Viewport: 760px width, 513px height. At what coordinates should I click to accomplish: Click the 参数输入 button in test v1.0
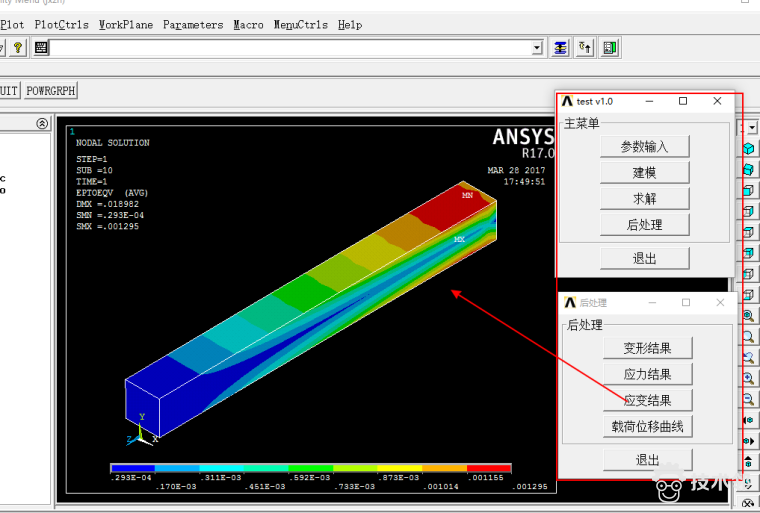point(644,146)
